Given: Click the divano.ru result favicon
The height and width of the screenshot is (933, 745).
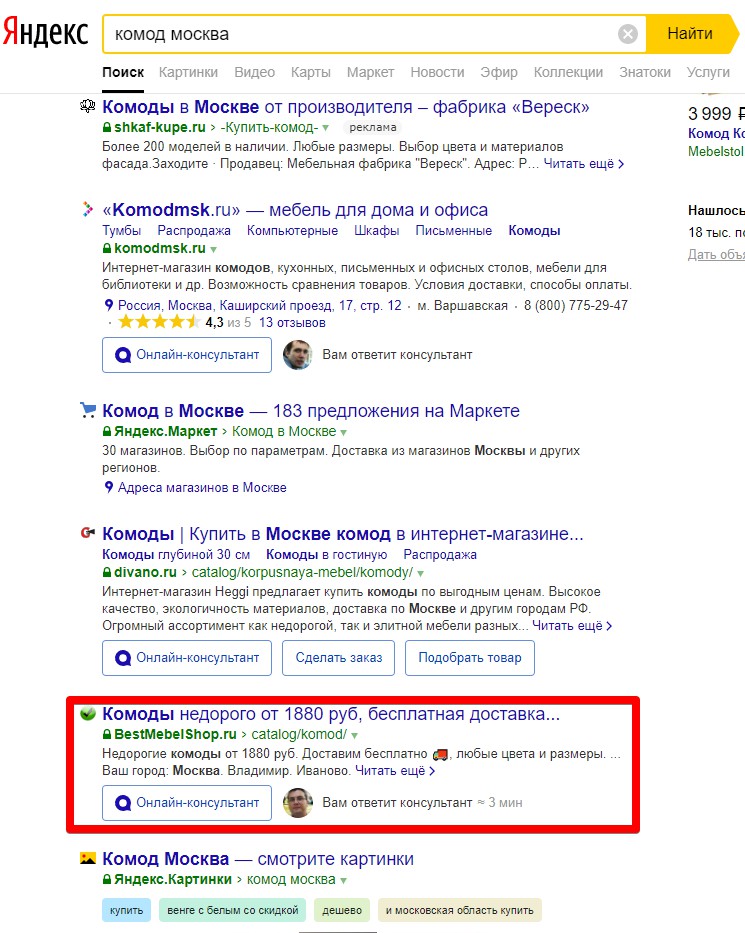Looking at the screenshot, I should coord(87,533).
